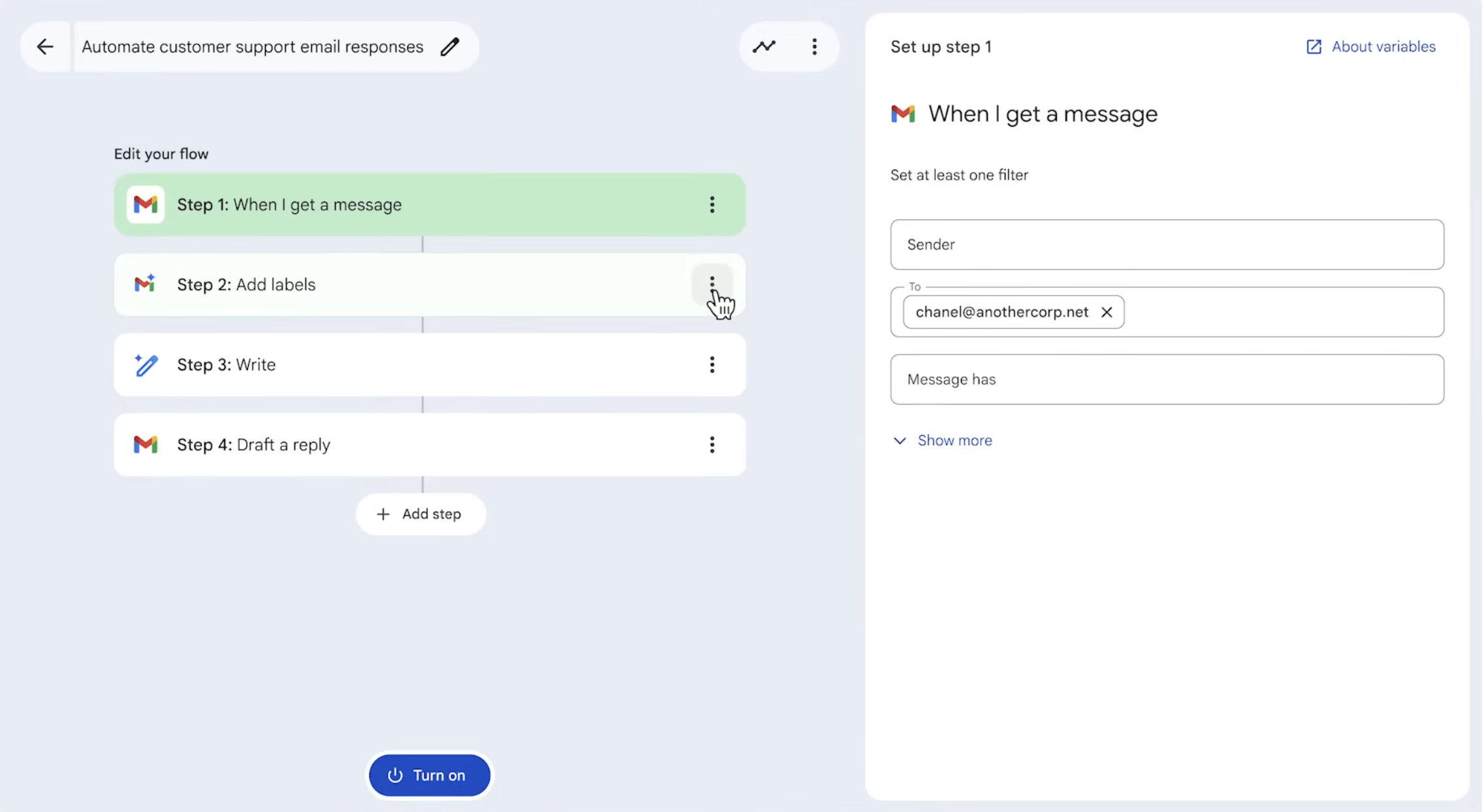Screen dimensions: 1482x812
Task: Click the Step 3 Write three-dot menu
Action: (712, 364)
